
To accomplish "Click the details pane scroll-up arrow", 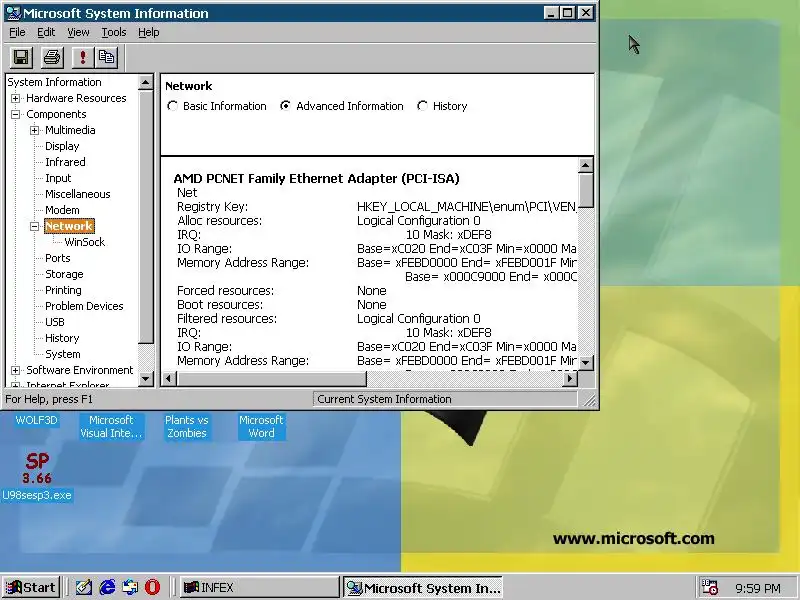I will 586,165.
